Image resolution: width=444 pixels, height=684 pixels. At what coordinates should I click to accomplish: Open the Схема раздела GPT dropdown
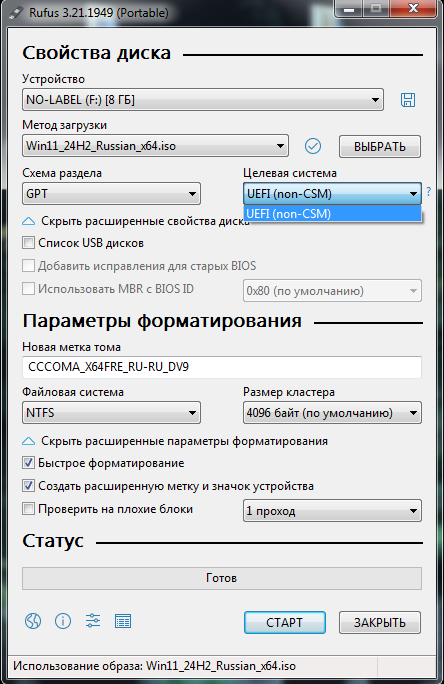pyautogui.click(x=111, y=194)
